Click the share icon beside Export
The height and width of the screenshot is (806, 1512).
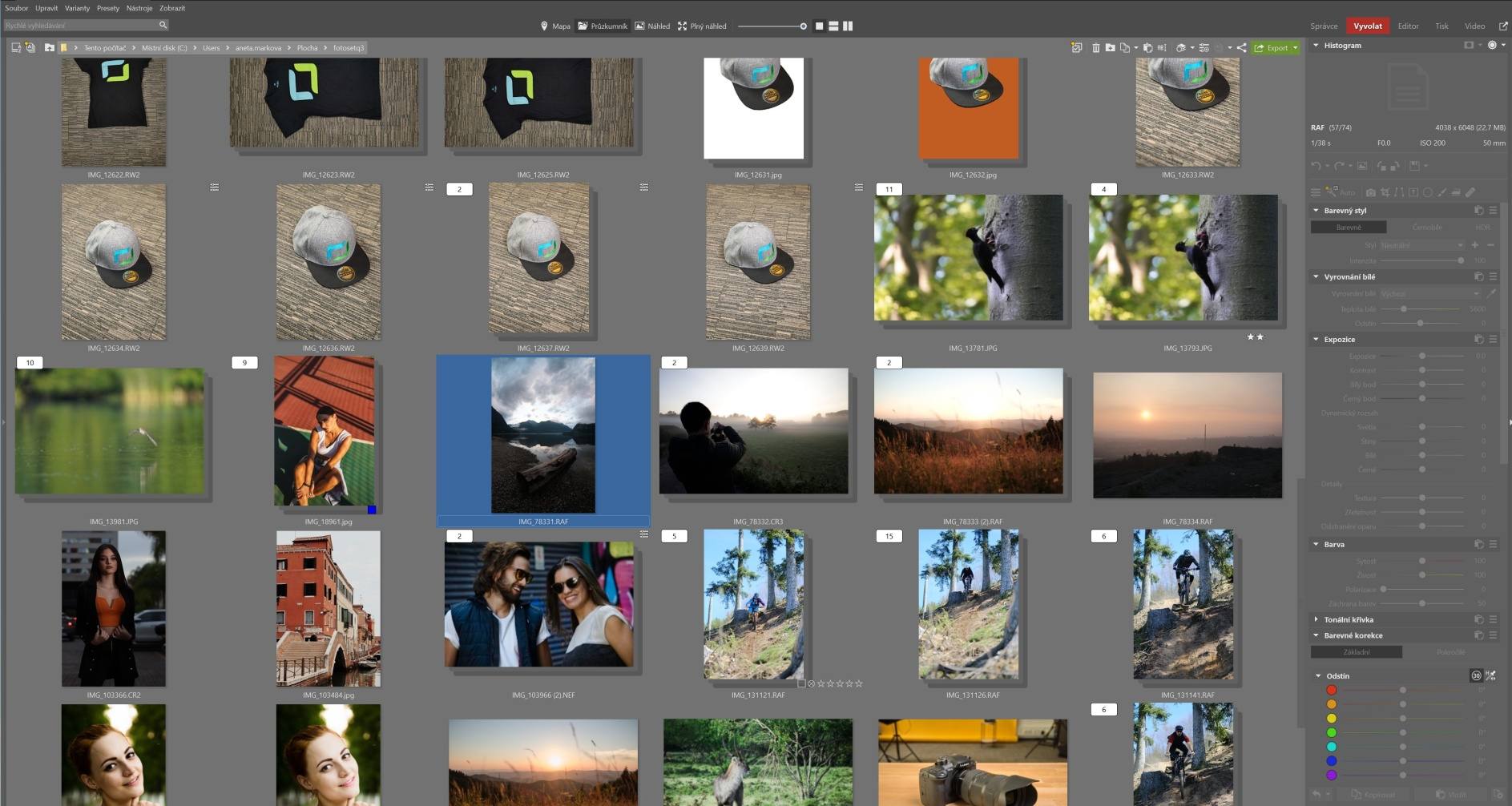[x=1241, y=48]
